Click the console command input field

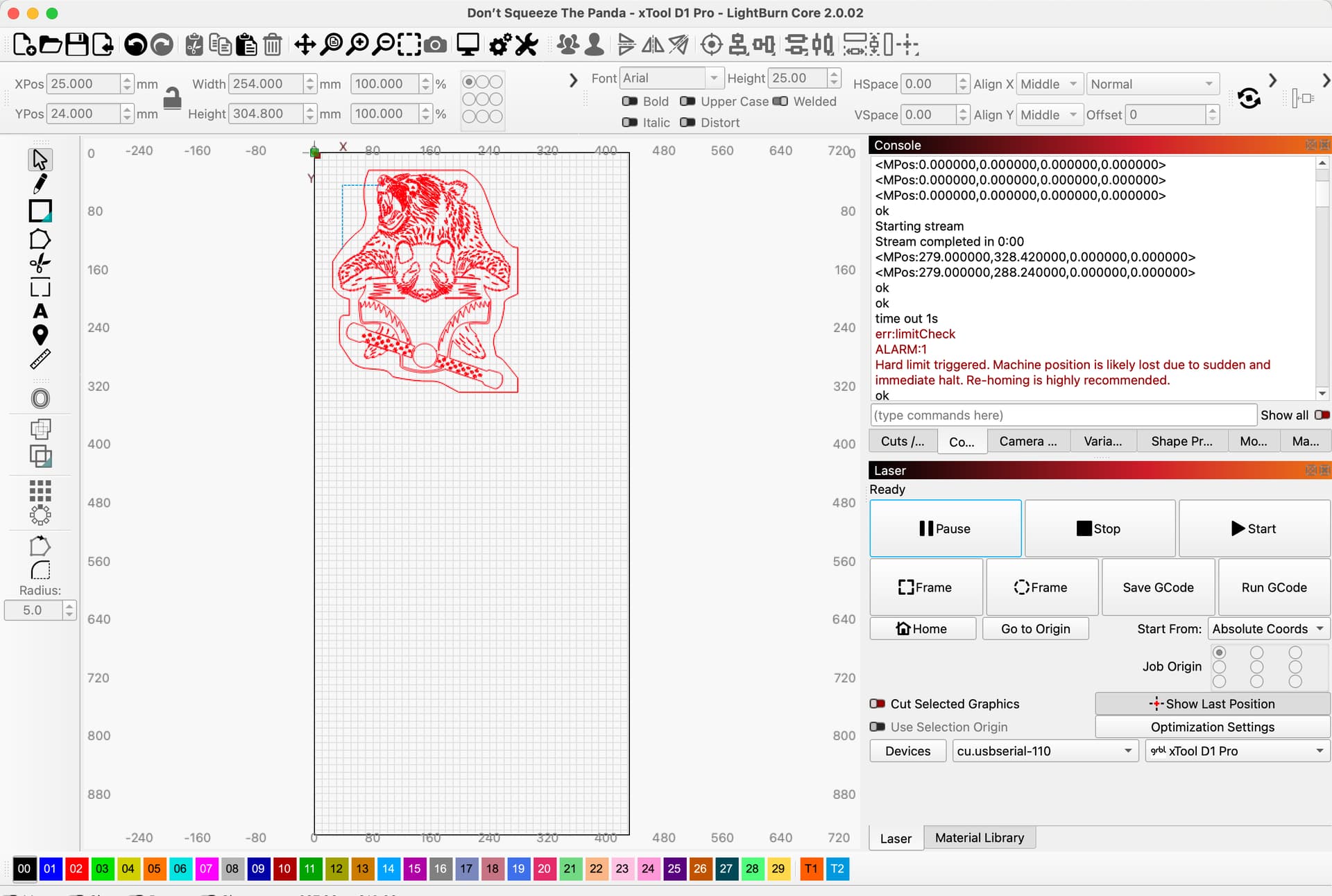coord(1063,415)
